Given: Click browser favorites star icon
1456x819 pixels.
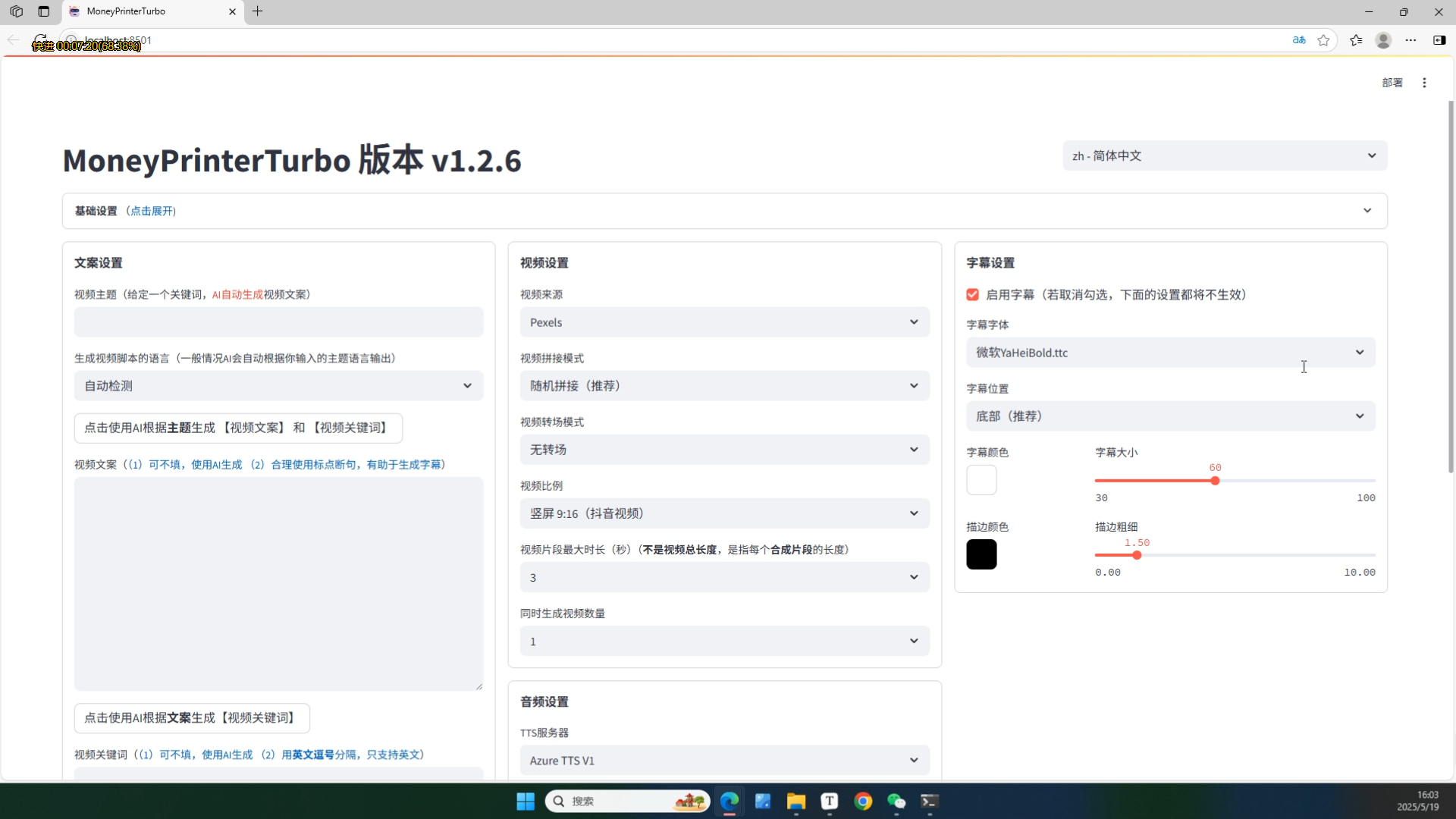Looking at the screenshot, I should [1323, 40].
